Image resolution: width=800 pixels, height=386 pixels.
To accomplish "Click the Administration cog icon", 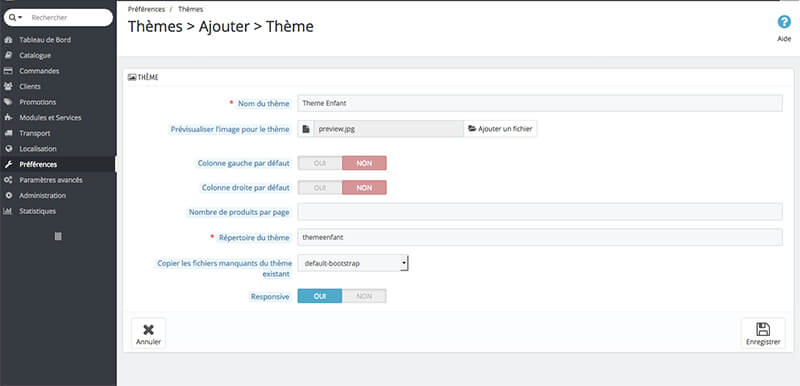I will (x=8, y=196).
